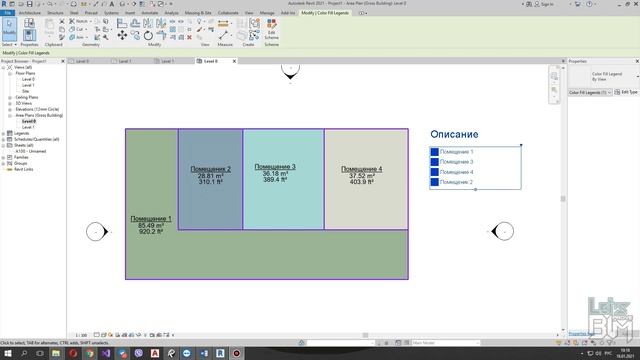Collapse the Floor Plans tree node
Viewport: 640px width, 360px height.
pos(10,73)
